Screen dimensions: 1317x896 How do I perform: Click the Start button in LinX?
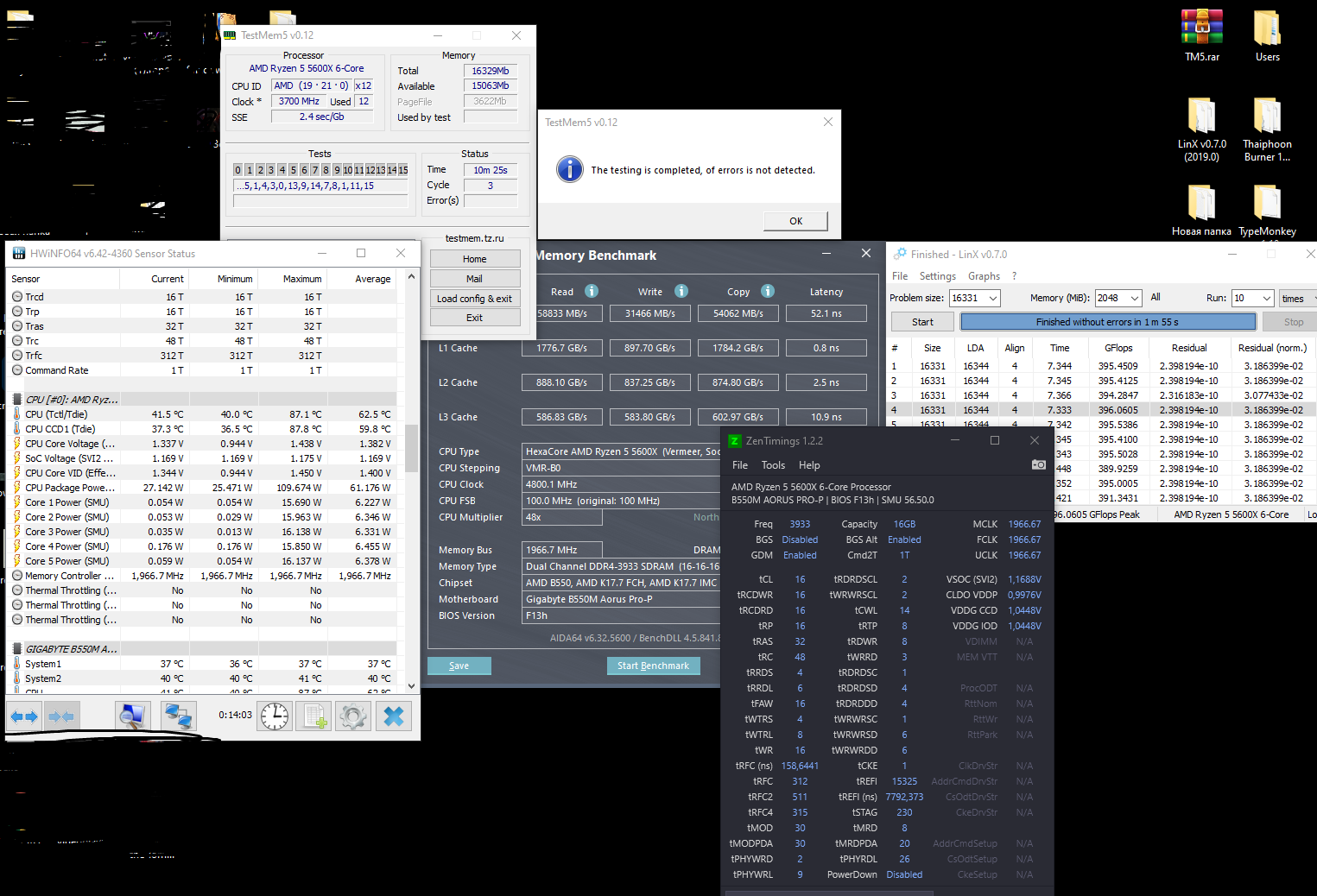[922, 322]
